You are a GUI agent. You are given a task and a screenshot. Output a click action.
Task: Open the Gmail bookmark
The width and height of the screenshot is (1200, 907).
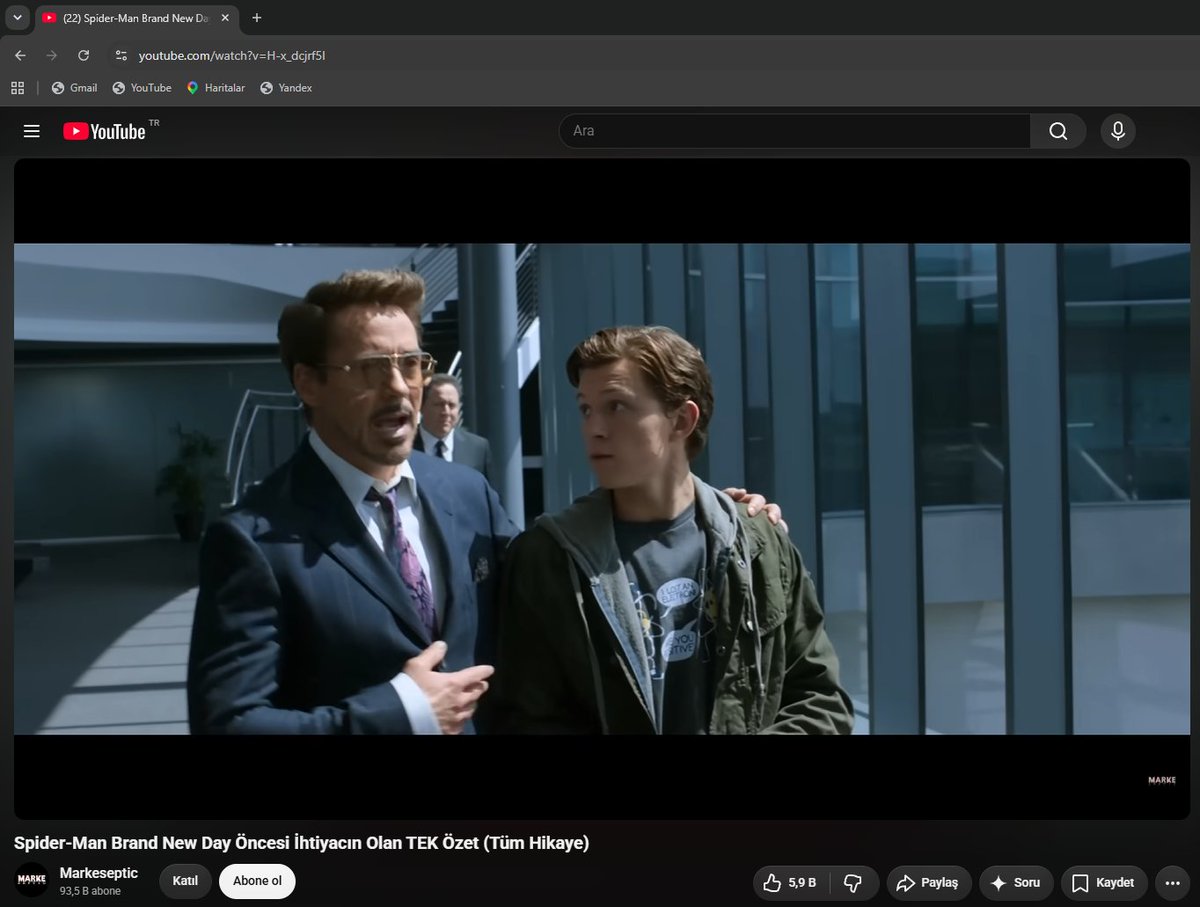coord(74,88)
